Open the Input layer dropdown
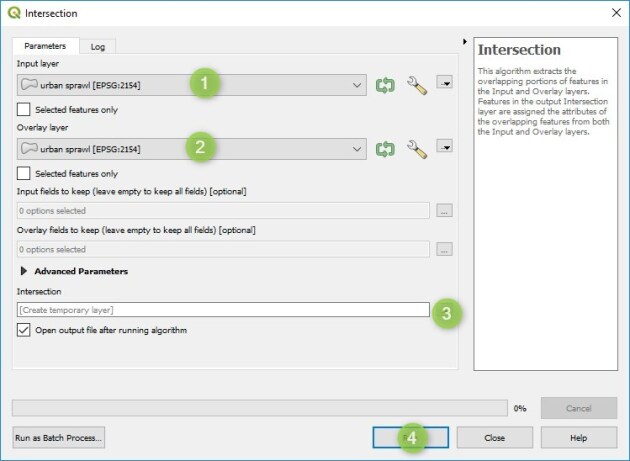 (192, 85)
